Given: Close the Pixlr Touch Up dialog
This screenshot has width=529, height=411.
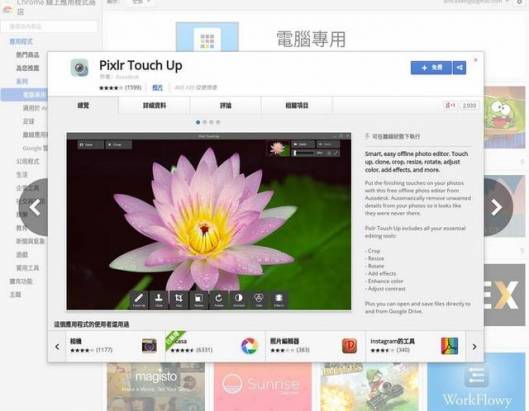Looking at the screenshot, I should pos(476,60).
